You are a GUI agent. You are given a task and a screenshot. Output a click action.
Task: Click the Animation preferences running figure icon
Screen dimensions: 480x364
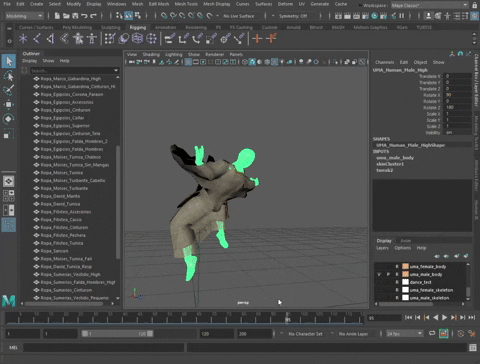click(x=472, y=333)
